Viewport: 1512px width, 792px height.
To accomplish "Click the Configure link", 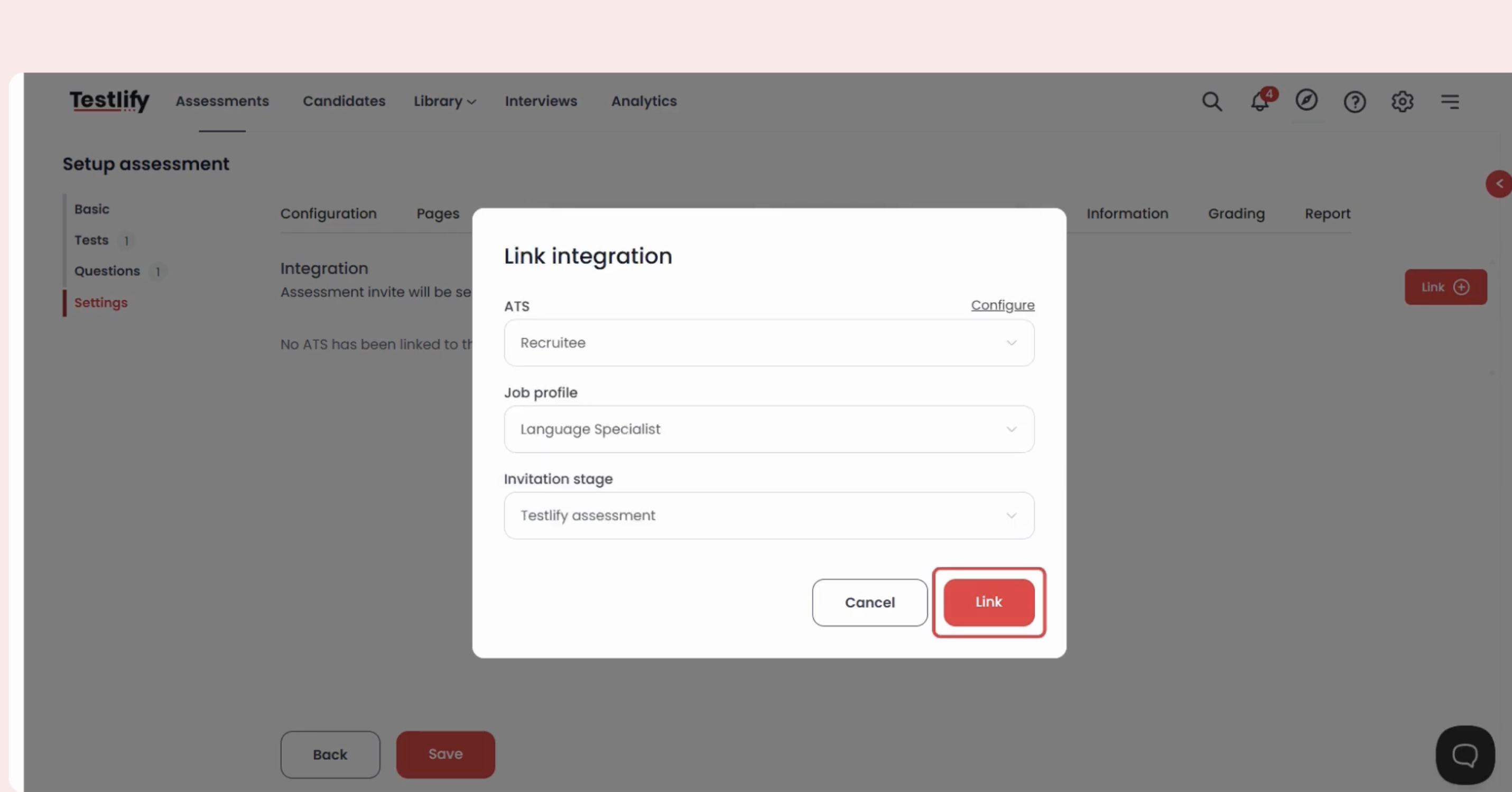I will pos(1002,305).
